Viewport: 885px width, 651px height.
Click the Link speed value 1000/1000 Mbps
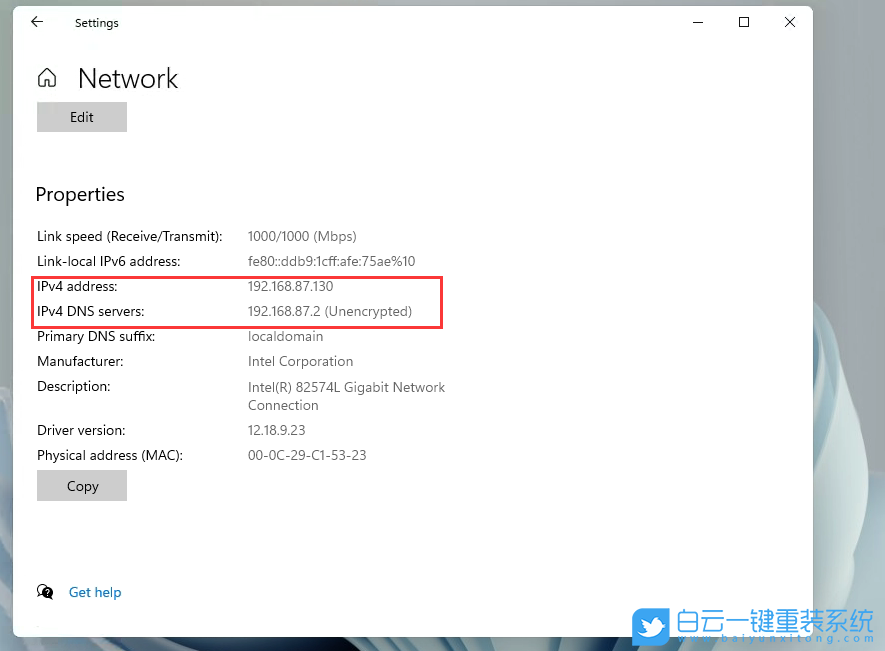coord(302,236)
